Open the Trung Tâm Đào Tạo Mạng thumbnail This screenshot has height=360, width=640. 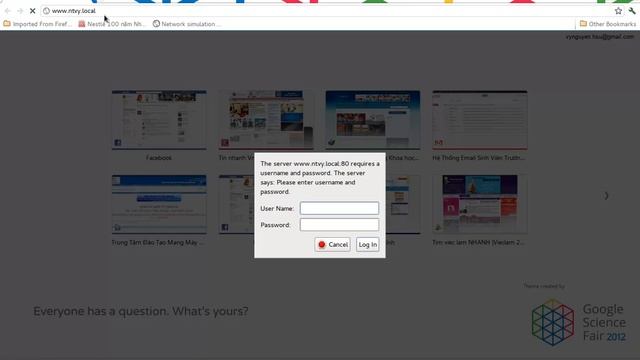pyautogui.click(x=159, y=204)
